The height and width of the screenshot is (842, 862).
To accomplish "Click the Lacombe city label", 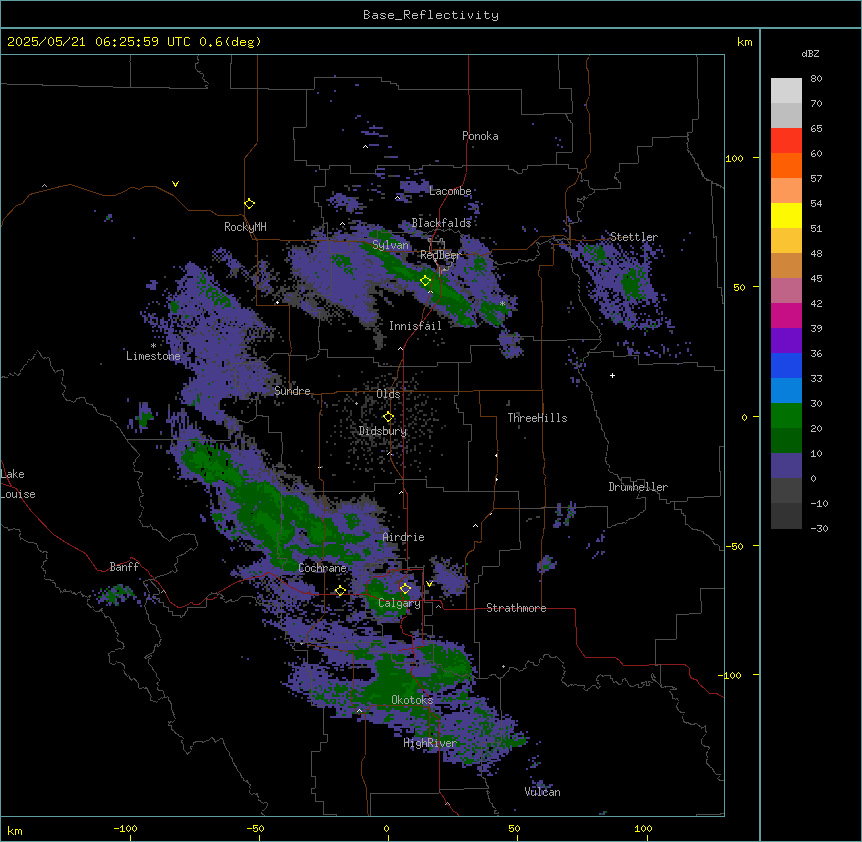I will [x=450, y=191].
